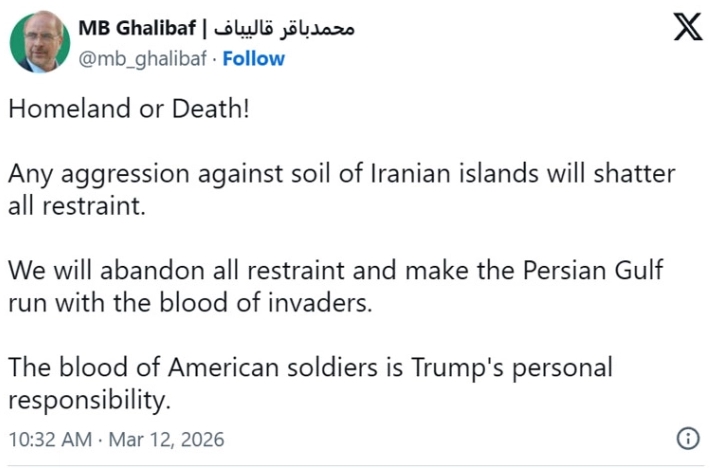The width and height of the screenshot is (710, 468).
Task: Click "The blood of American soldiers" line
Action: [x=310, y=366]
